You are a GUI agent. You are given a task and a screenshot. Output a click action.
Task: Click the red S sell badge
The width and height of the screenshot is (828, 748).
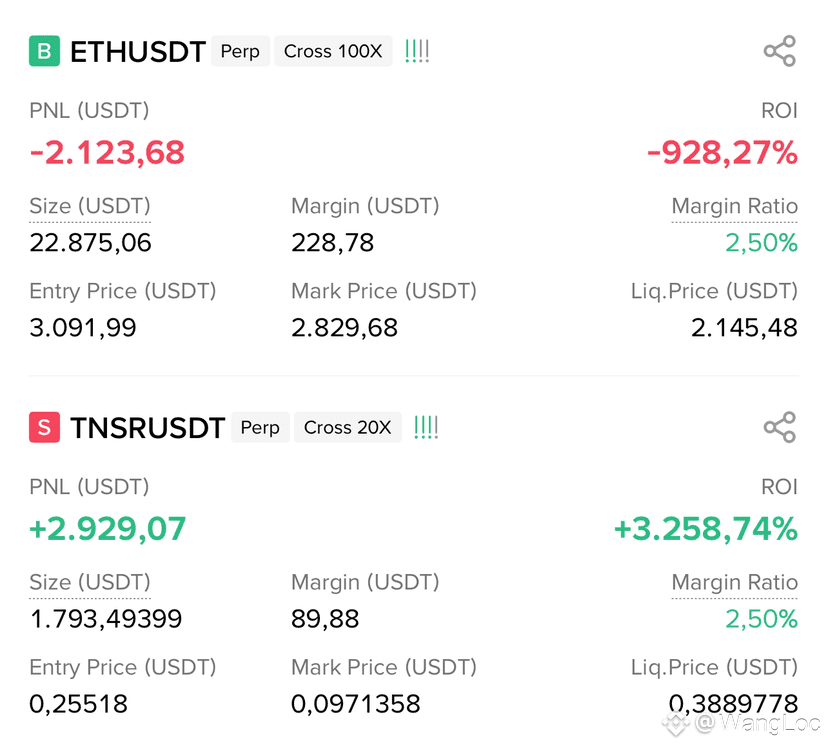pyautogui.click(x=44, y=428)
